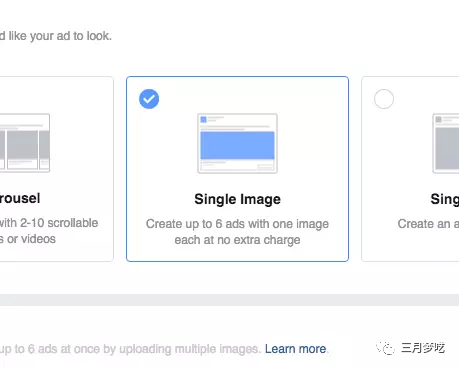
Task: Click the 'Create an a' description on the right card
Action: [428, 224]
